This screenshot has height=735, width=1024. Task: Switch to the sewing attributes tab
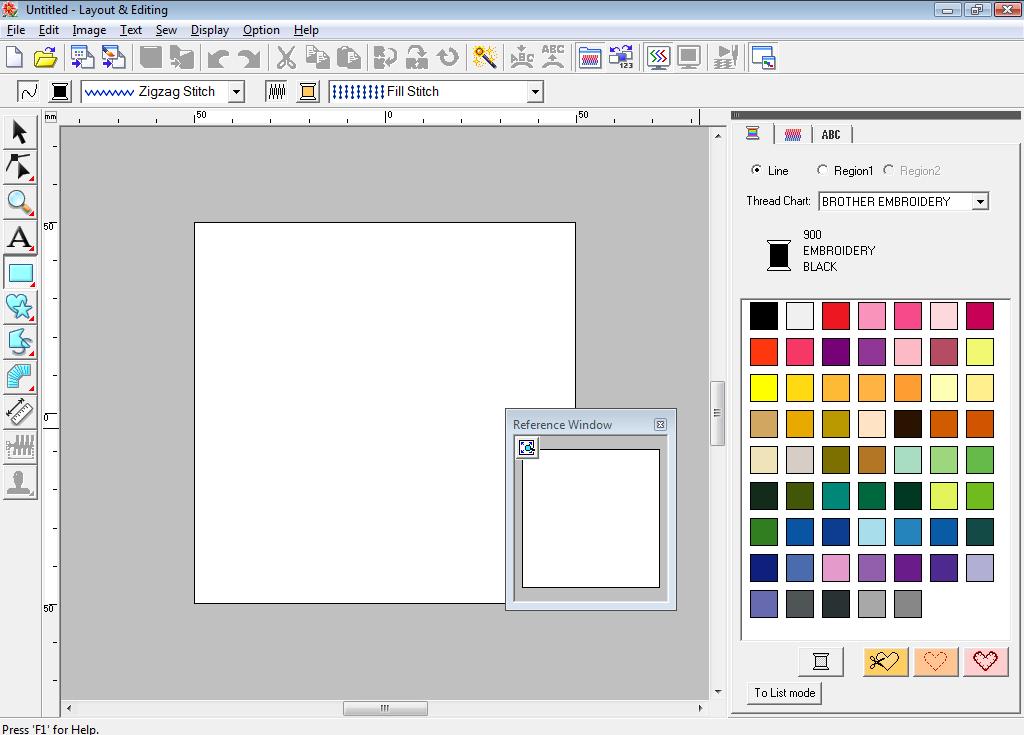tap(792, 134)
